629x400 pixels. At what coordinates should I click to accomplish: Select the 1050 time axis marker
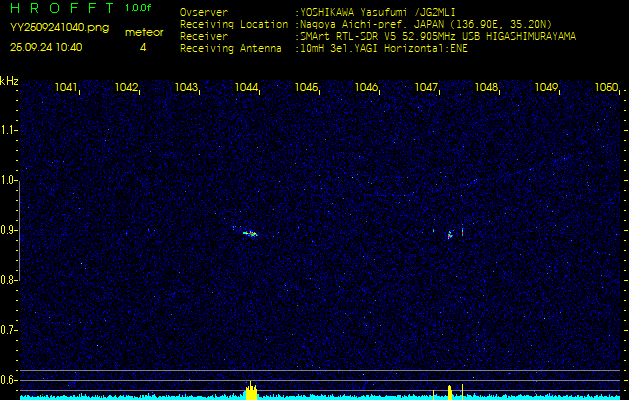pos(606,88)
